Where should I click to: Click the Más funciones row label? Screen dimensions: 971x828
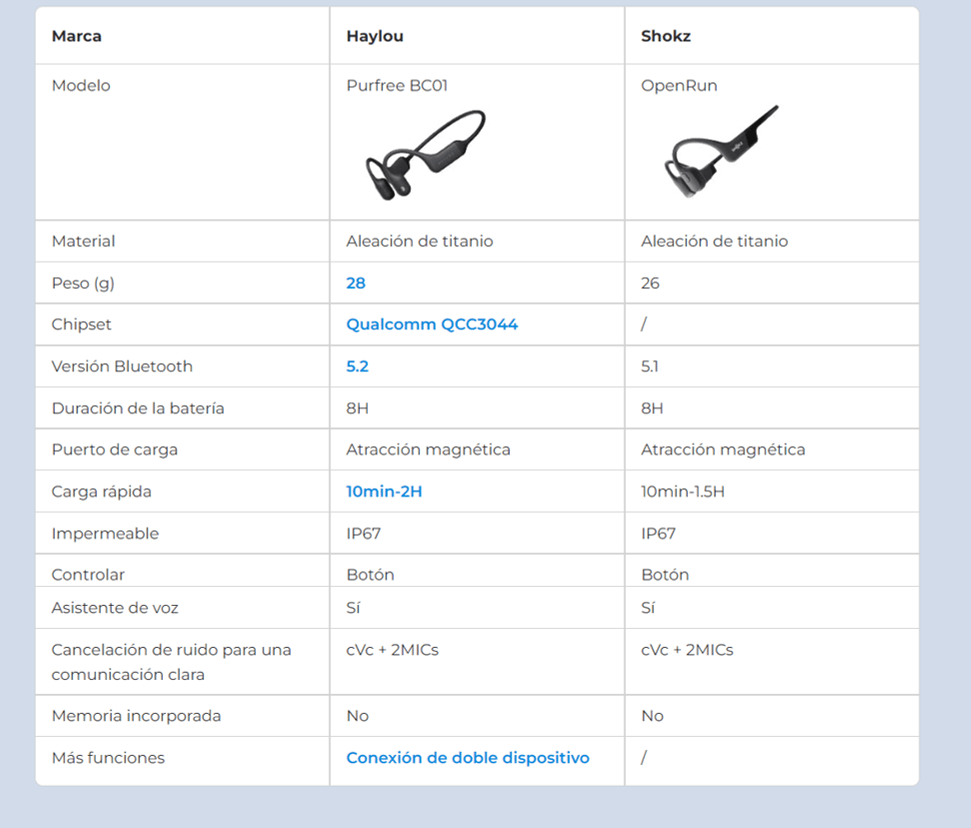pyautogui.click(x=108, y=758)
